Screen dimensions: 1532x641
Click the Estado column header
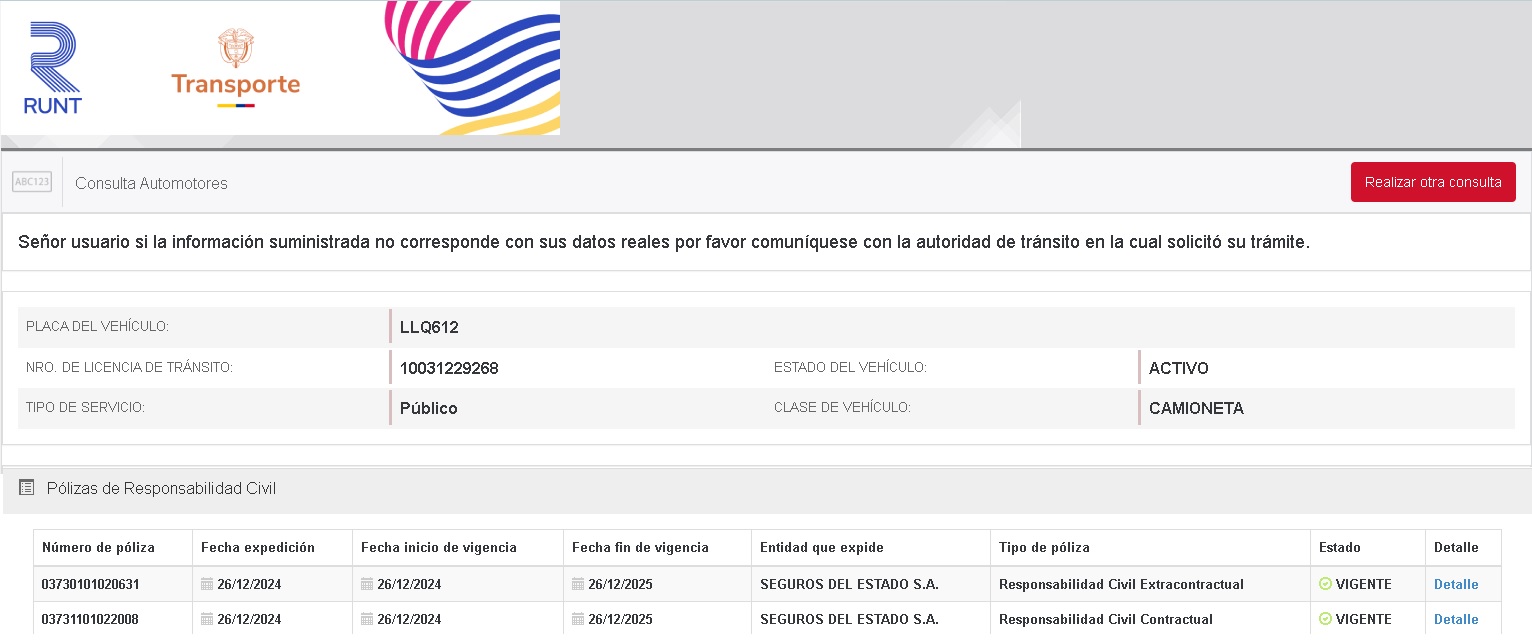pyautogui.click(x=1339, y=547)
